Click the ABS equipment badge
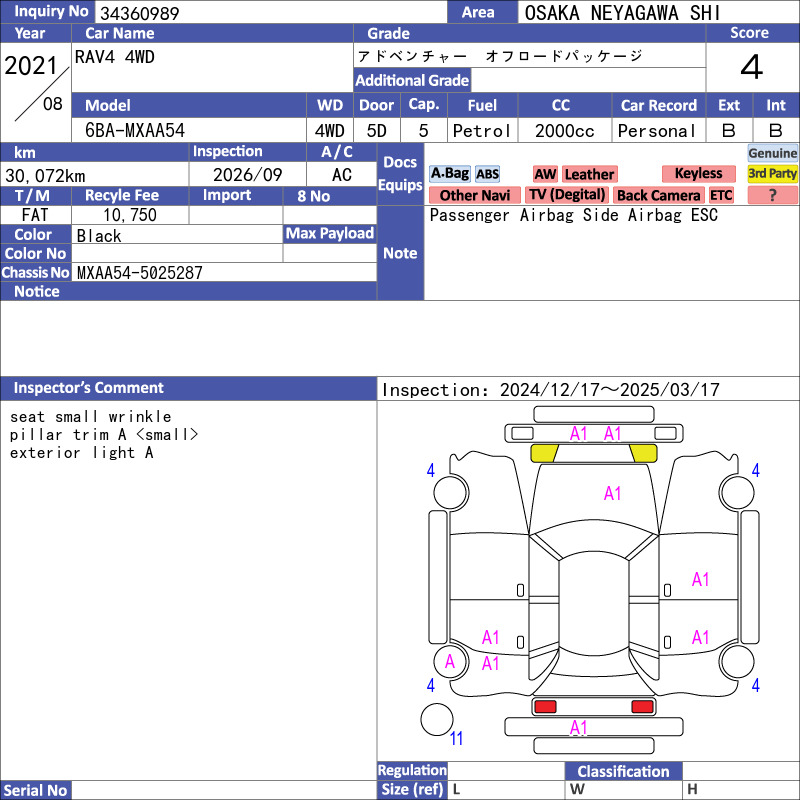800x800 pixels. (487, 174)
